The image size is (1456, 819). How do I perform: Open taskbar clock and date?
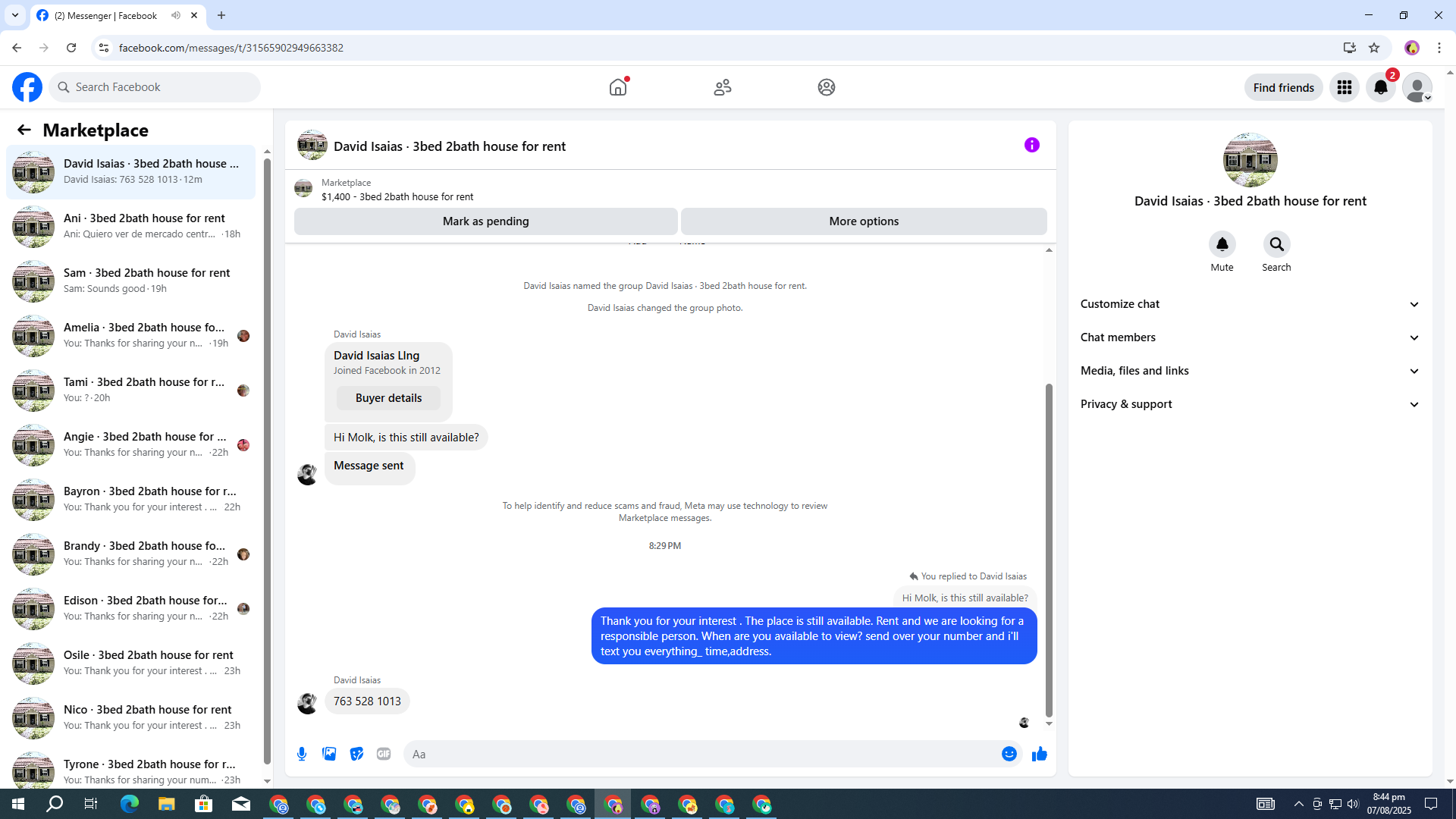click(x=1389, y=804)
